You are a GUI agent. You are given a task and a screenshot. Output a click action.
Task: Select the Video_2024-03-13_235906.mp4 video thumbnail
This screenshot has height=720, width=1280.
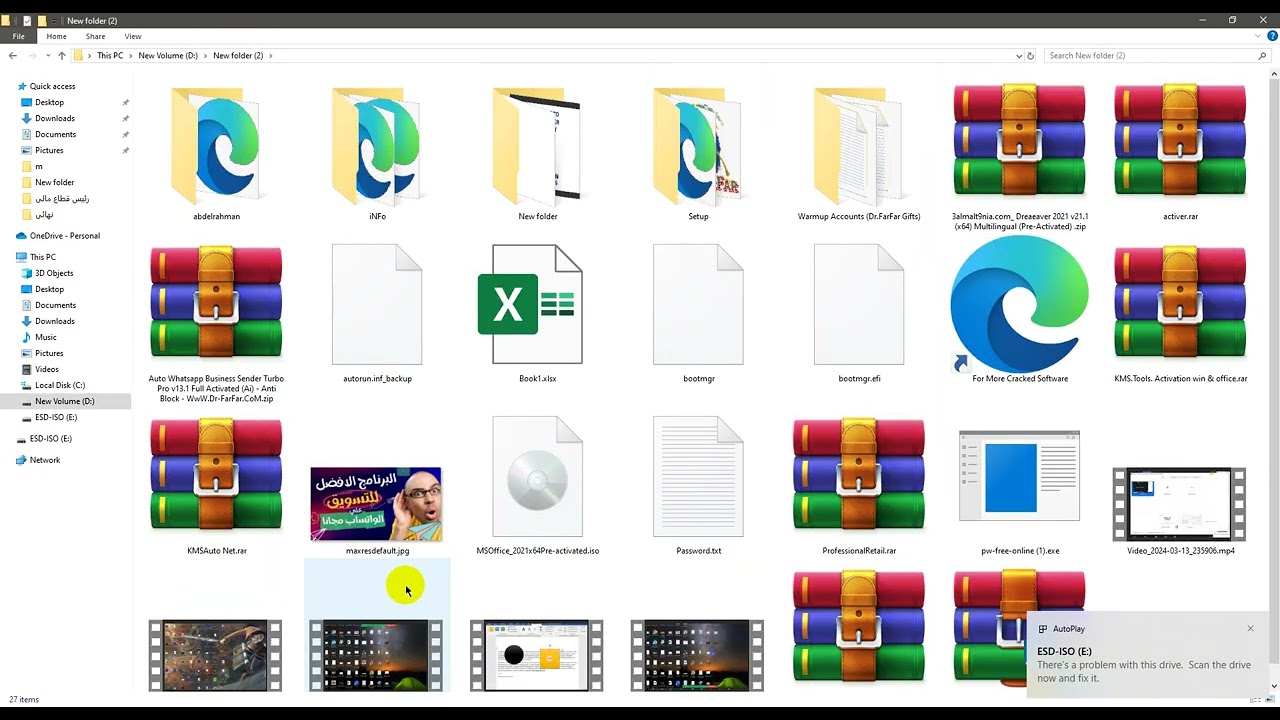point(1180,503)
